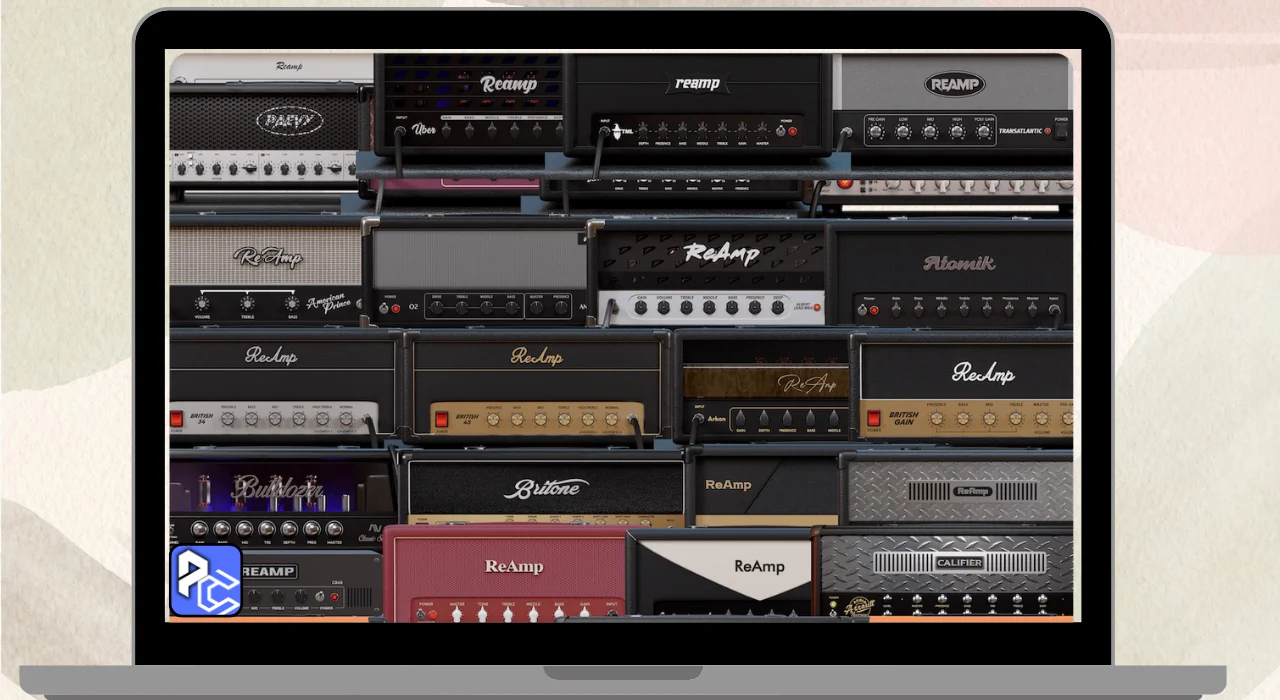Toggle the O2 amp power switch
This screenshot has height=700, width=1280.
383,308
